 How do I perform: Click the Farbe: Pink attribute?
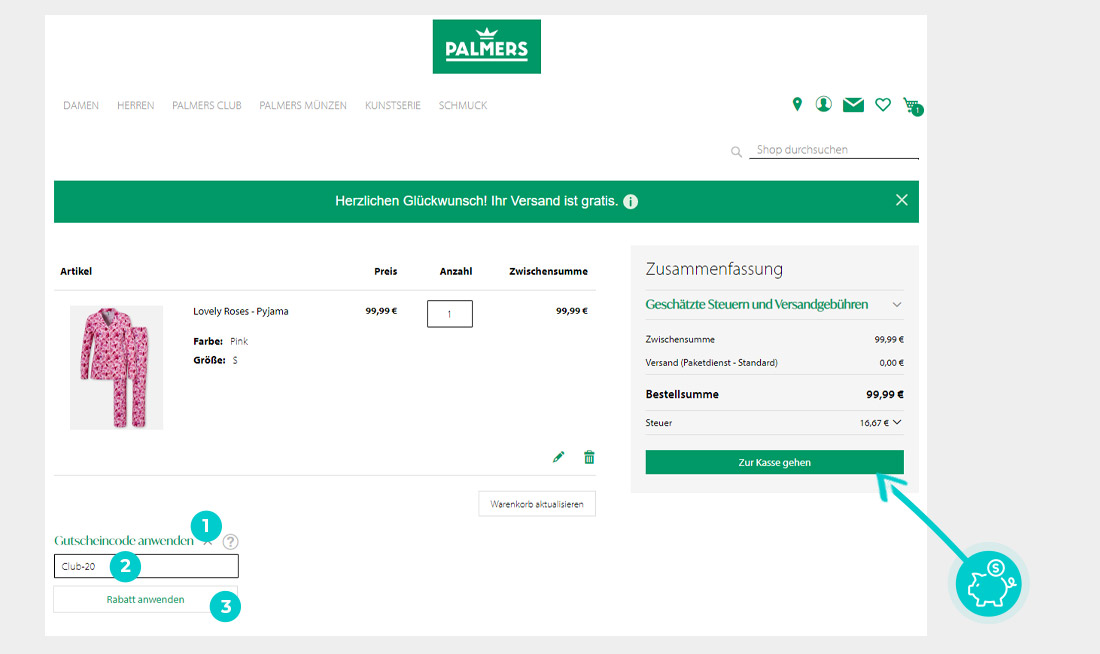point(221,342)
